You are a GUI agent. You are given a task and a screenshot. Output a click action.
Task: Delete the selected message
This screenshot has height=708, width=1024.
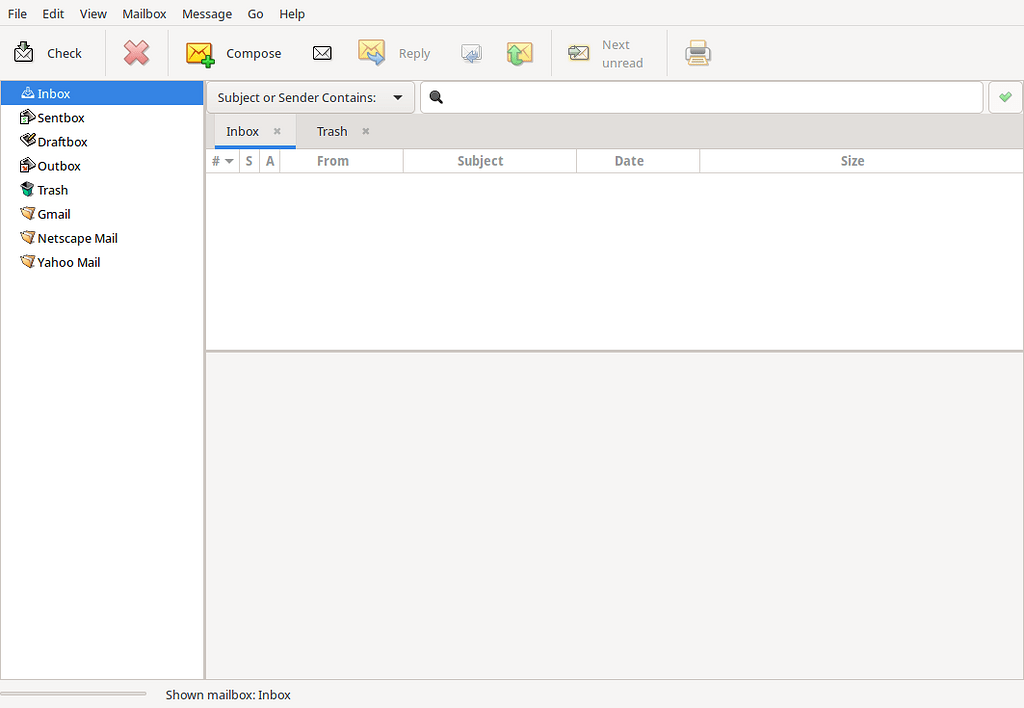[136, 52]
